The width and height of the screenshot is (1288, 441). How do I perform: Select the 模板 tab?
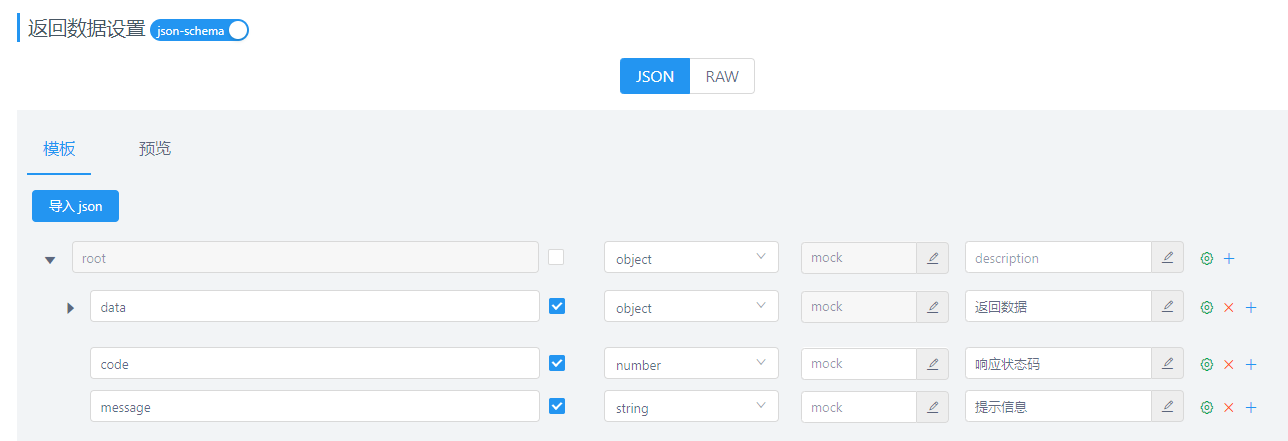59,149
